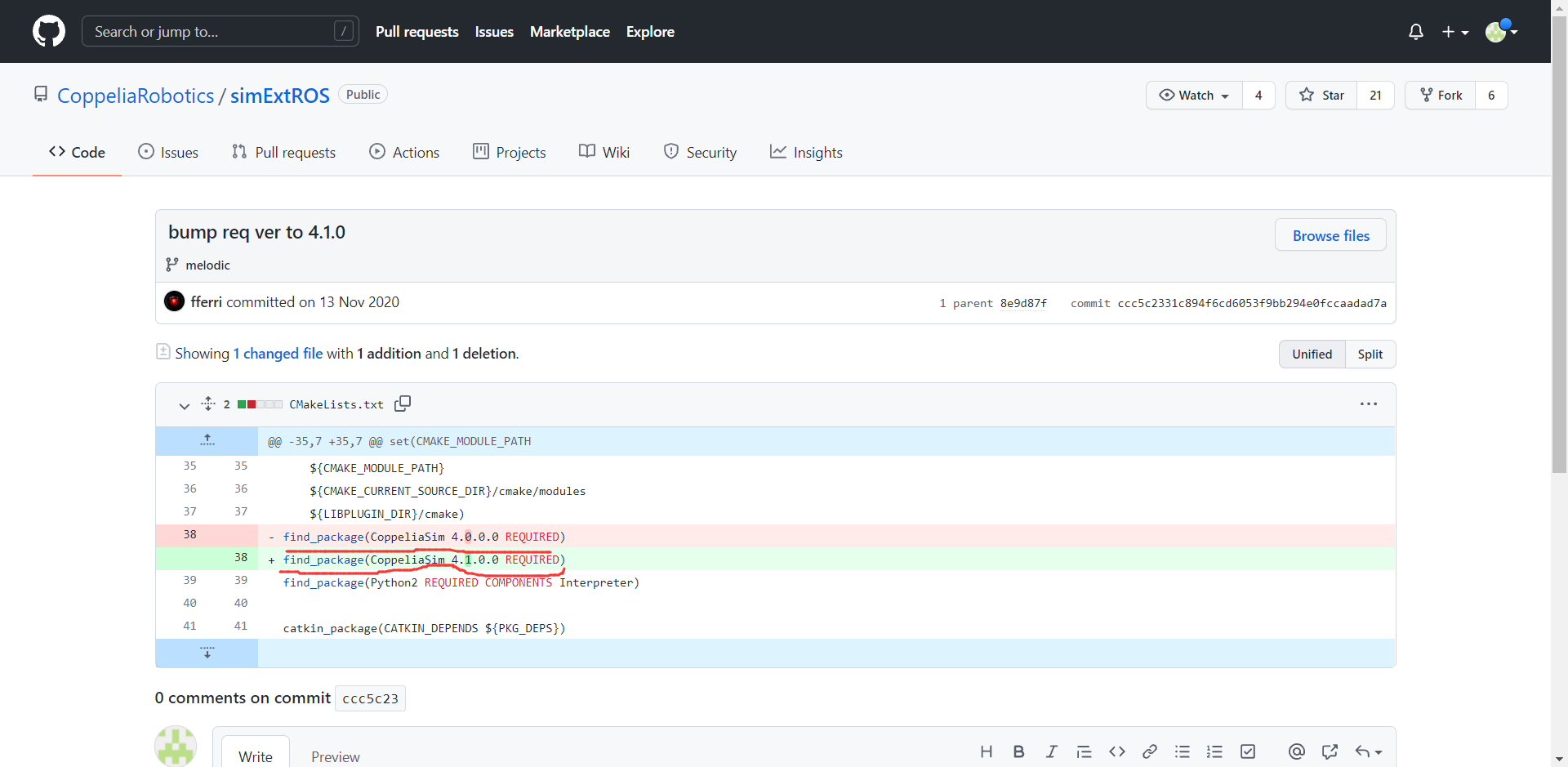Reference an issue or pull request

pos(1330,751)
